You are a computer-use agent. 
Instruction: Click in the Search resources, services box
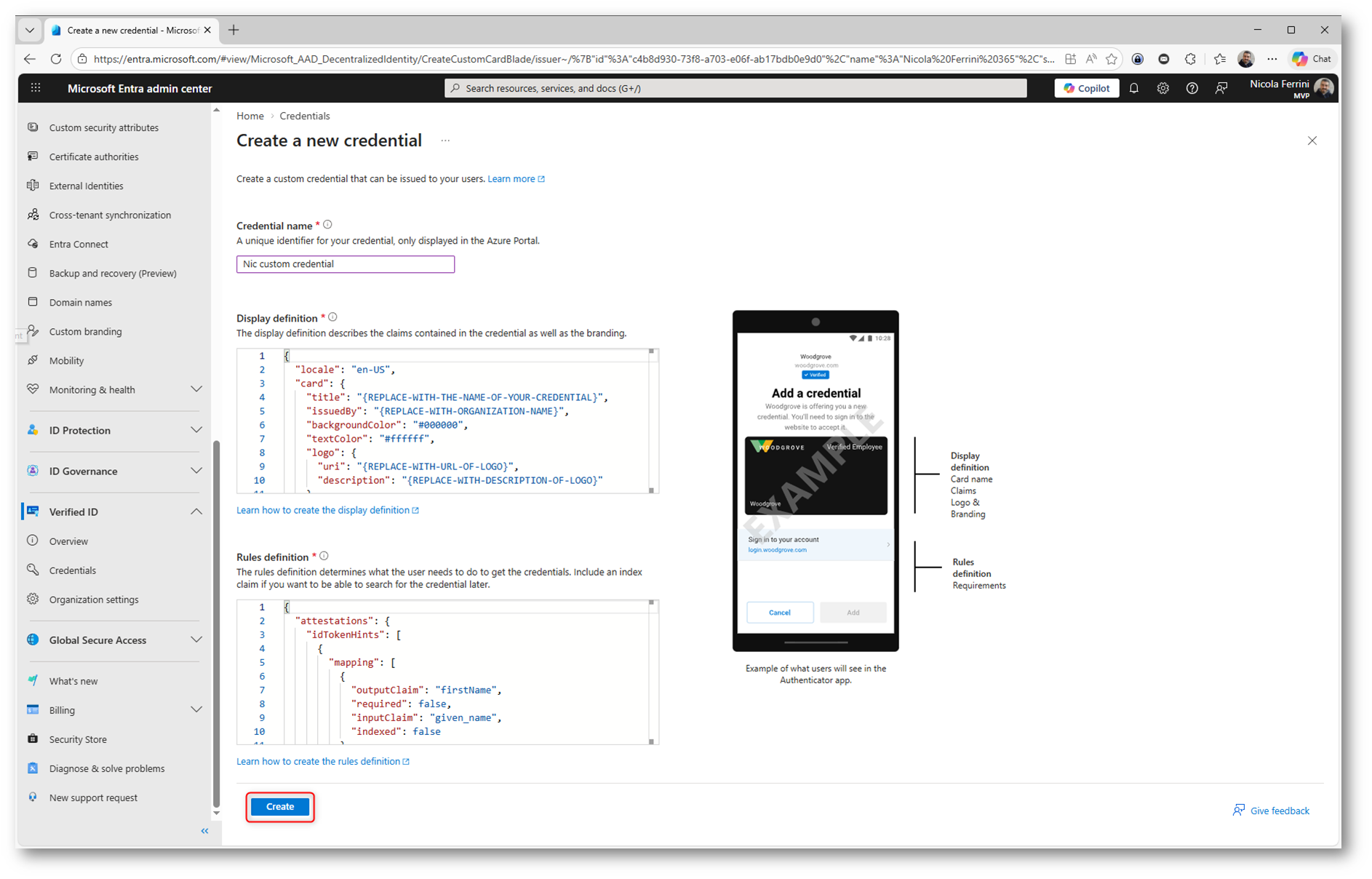pos(735,88)
